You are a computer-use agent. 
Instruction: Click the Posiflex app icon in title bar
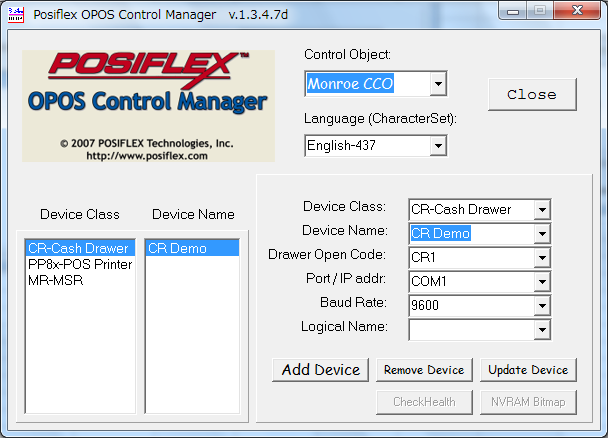[16, 15]
